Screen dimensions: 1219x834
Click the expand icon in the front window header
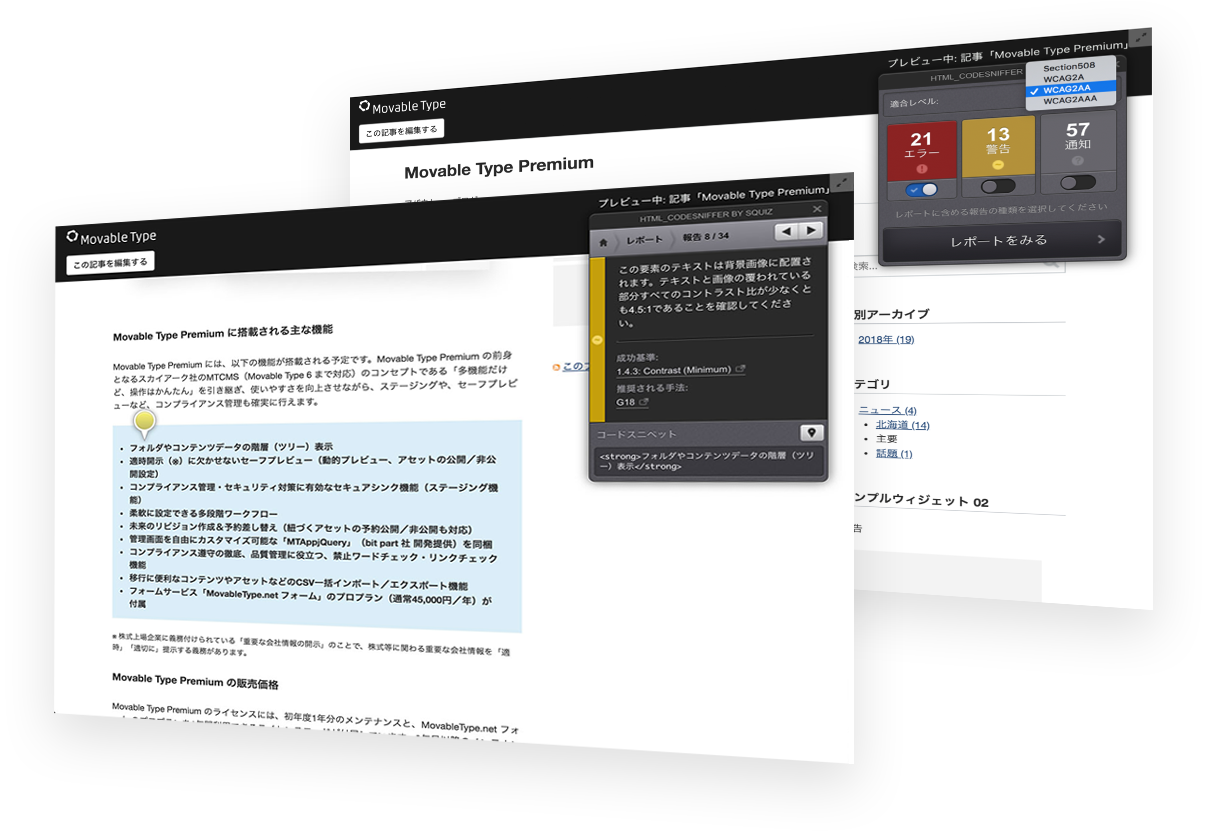(x=842, y=183)
